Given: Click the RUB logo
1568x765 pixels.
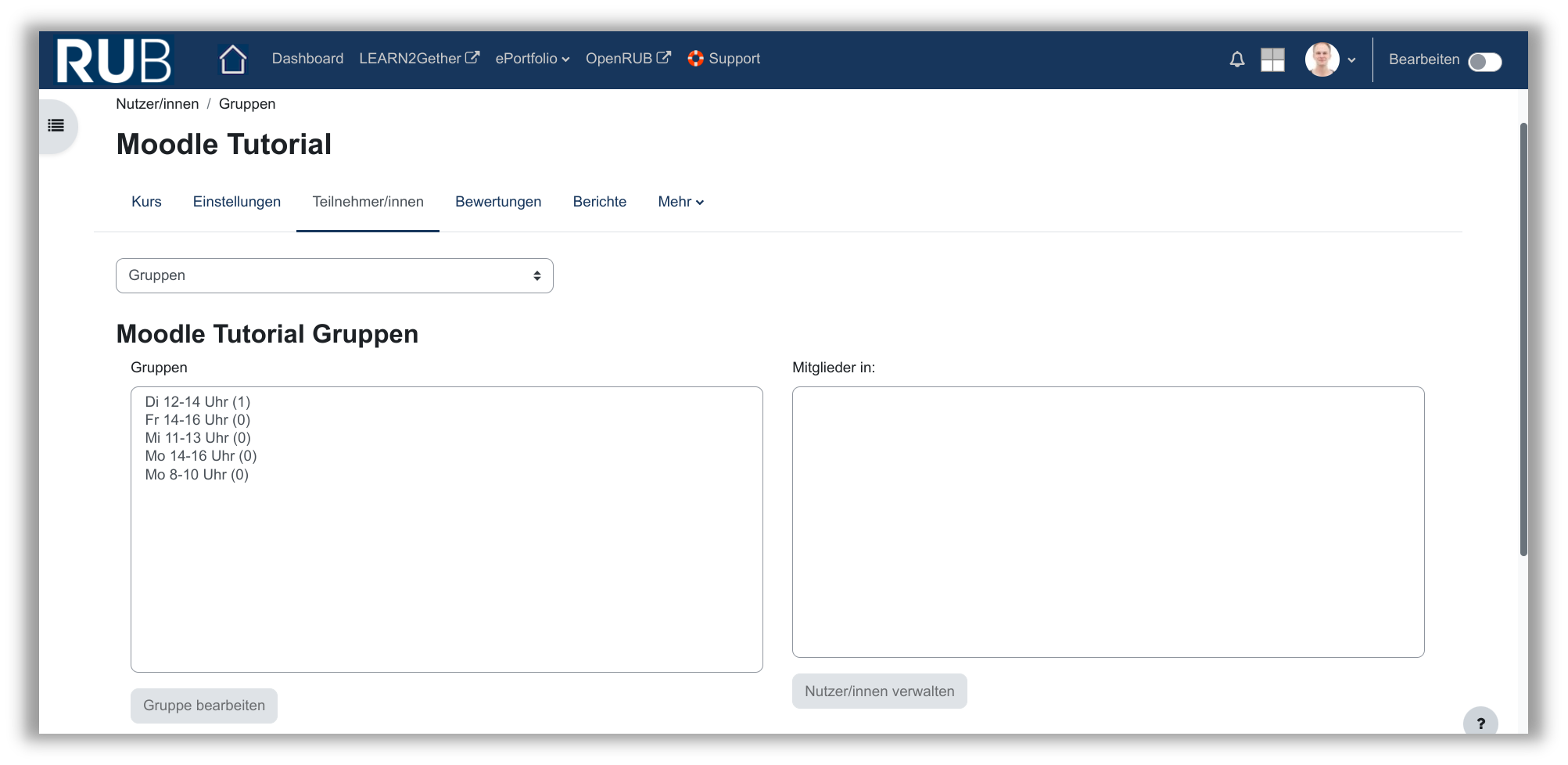Looking at the screenshot, I should point(114,60).
